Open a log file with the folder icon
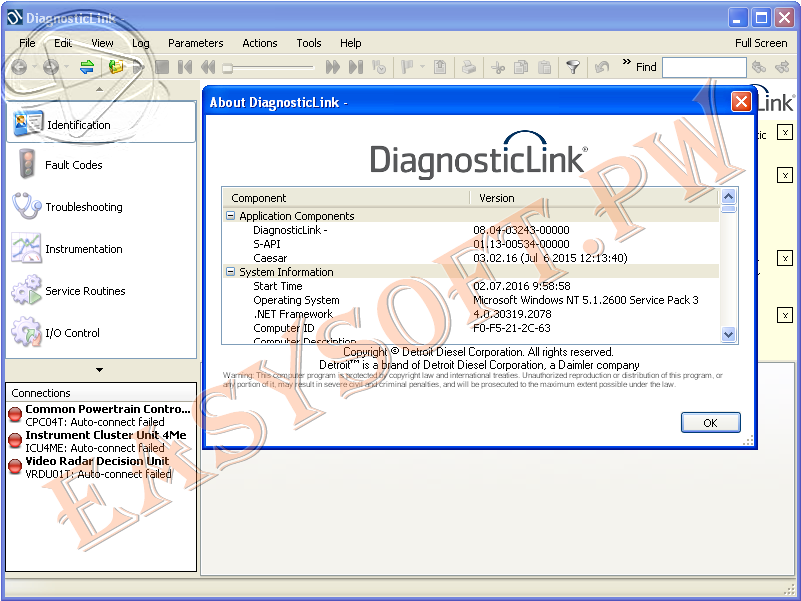 (x=116, y=67)
